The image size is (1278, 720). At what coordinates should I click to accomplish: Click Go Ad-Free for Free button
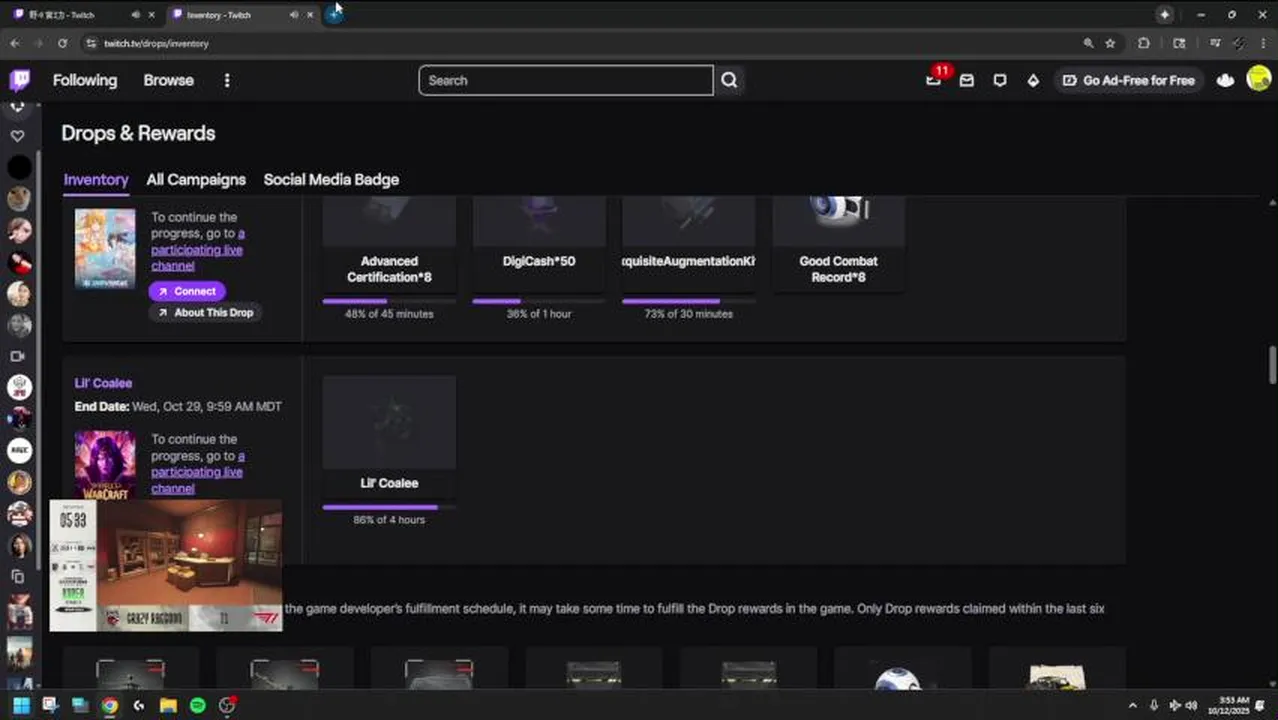pos(1128,80)
